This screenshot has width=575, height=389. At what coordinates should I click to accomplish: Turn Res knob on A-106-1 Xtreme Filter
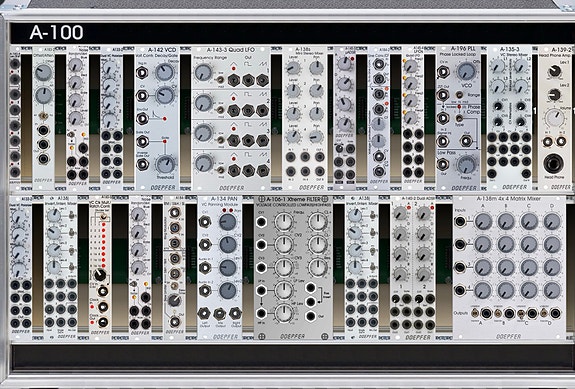(318, 268)
